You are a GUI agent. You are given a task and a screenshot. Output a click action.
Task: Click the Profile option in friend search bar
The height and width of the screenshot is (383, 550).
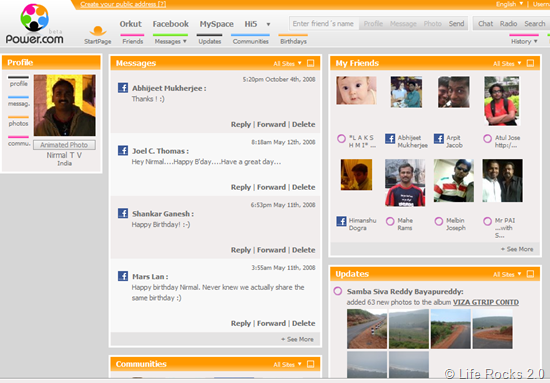[373, 23]
